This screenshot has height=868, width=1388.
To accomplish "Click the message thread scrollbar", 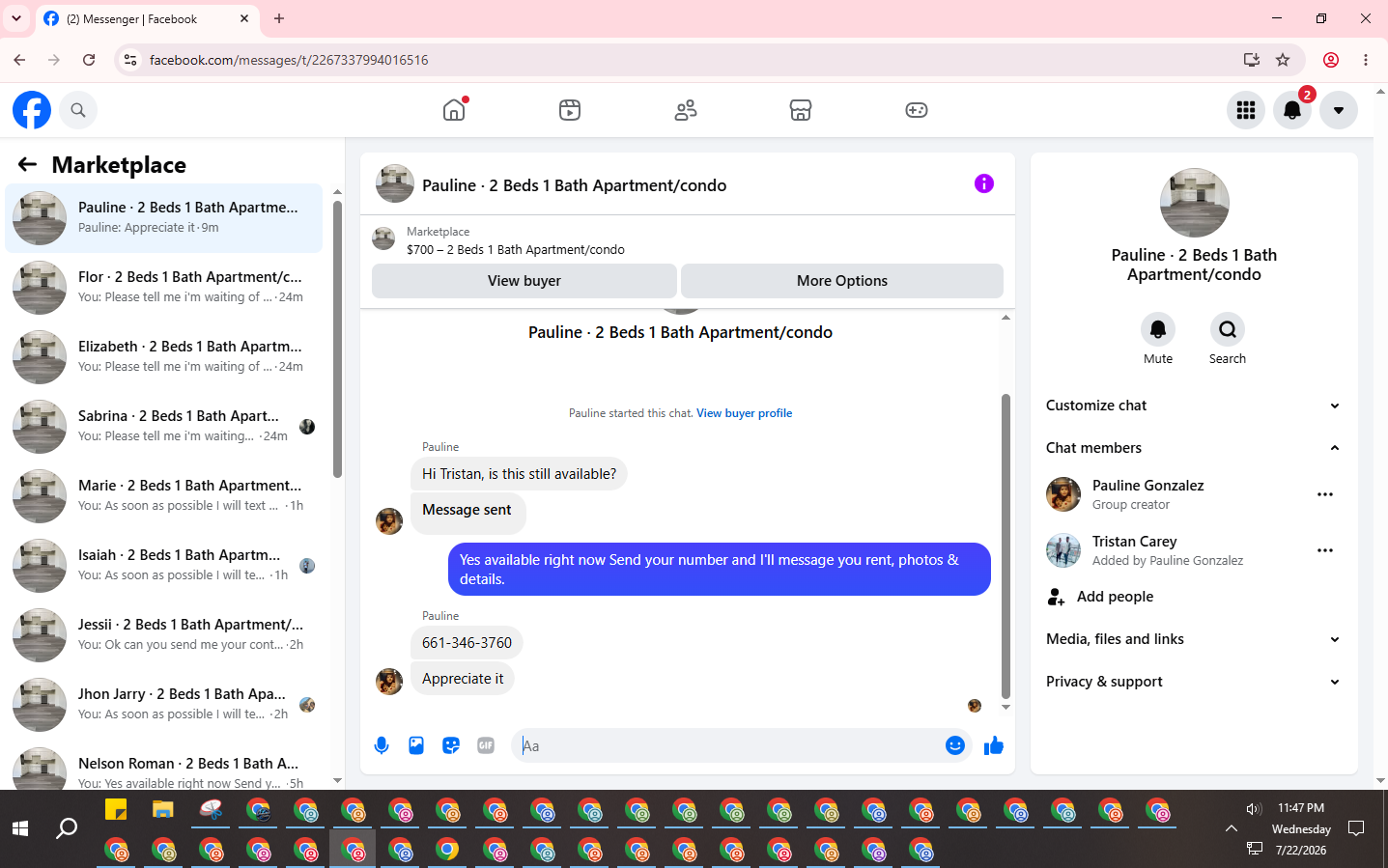I will click(1006, 546).
